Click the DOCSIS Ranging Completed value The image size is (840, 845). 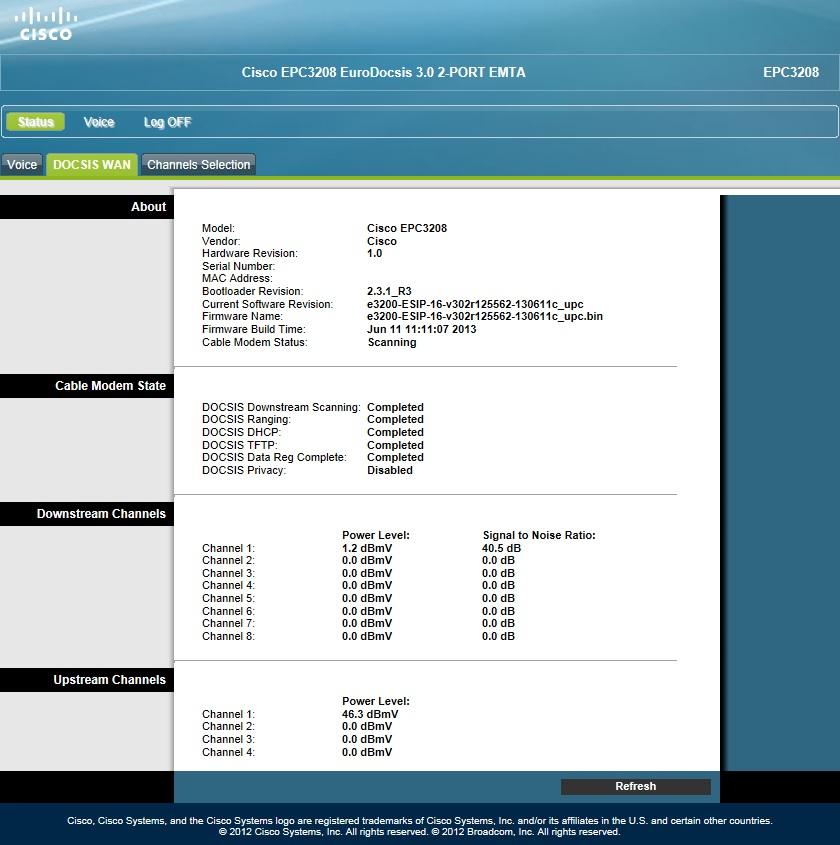click(x=395, y=419)
